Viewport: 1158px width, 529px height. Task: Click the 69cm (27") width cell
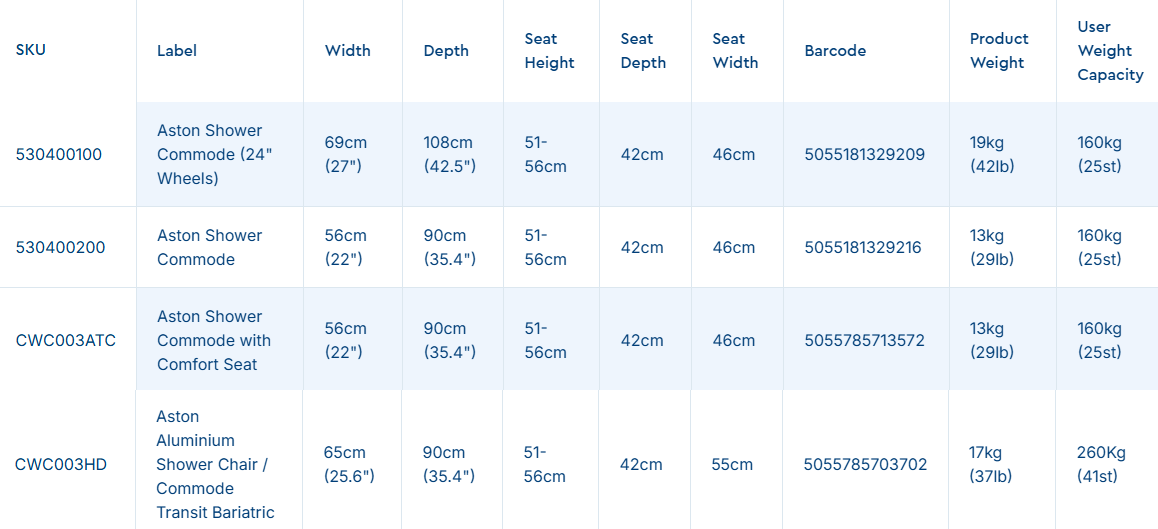[346, 155]
